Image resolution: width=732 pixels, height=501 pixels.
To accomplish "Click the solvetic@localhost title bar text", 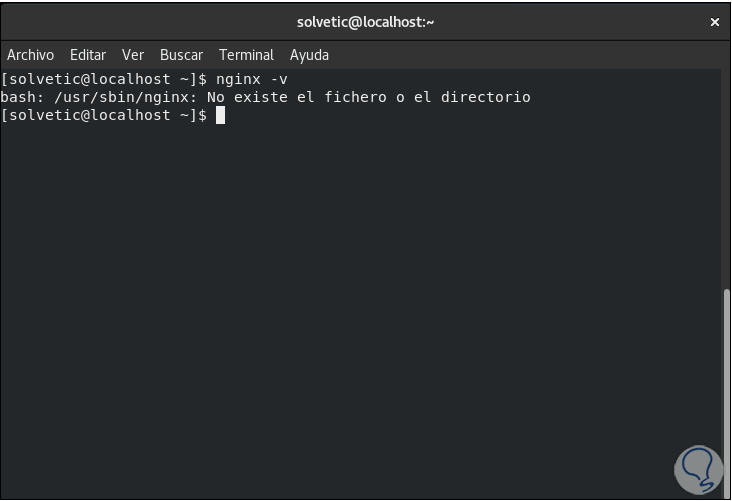I will (x=366, y=22).
